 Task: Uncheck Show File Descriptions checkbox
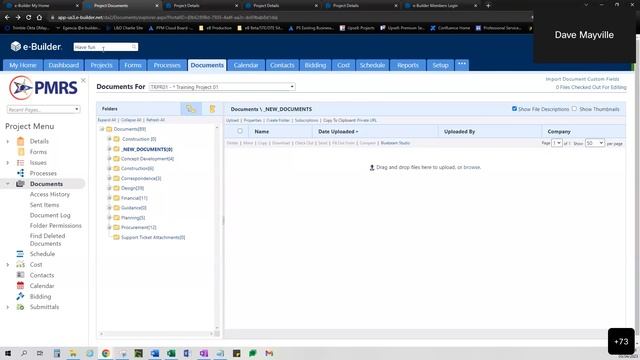coord(514,109)
